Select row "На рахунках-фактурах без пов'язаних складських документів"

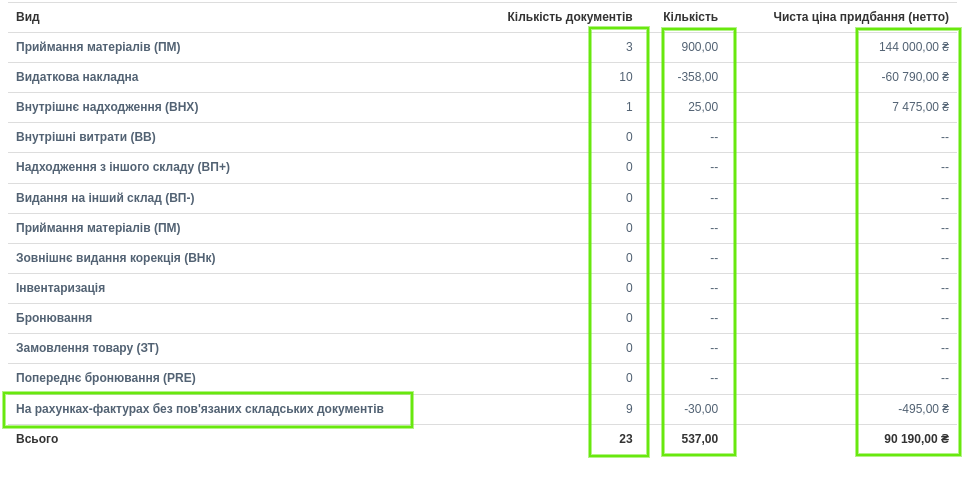coord(200,409)
